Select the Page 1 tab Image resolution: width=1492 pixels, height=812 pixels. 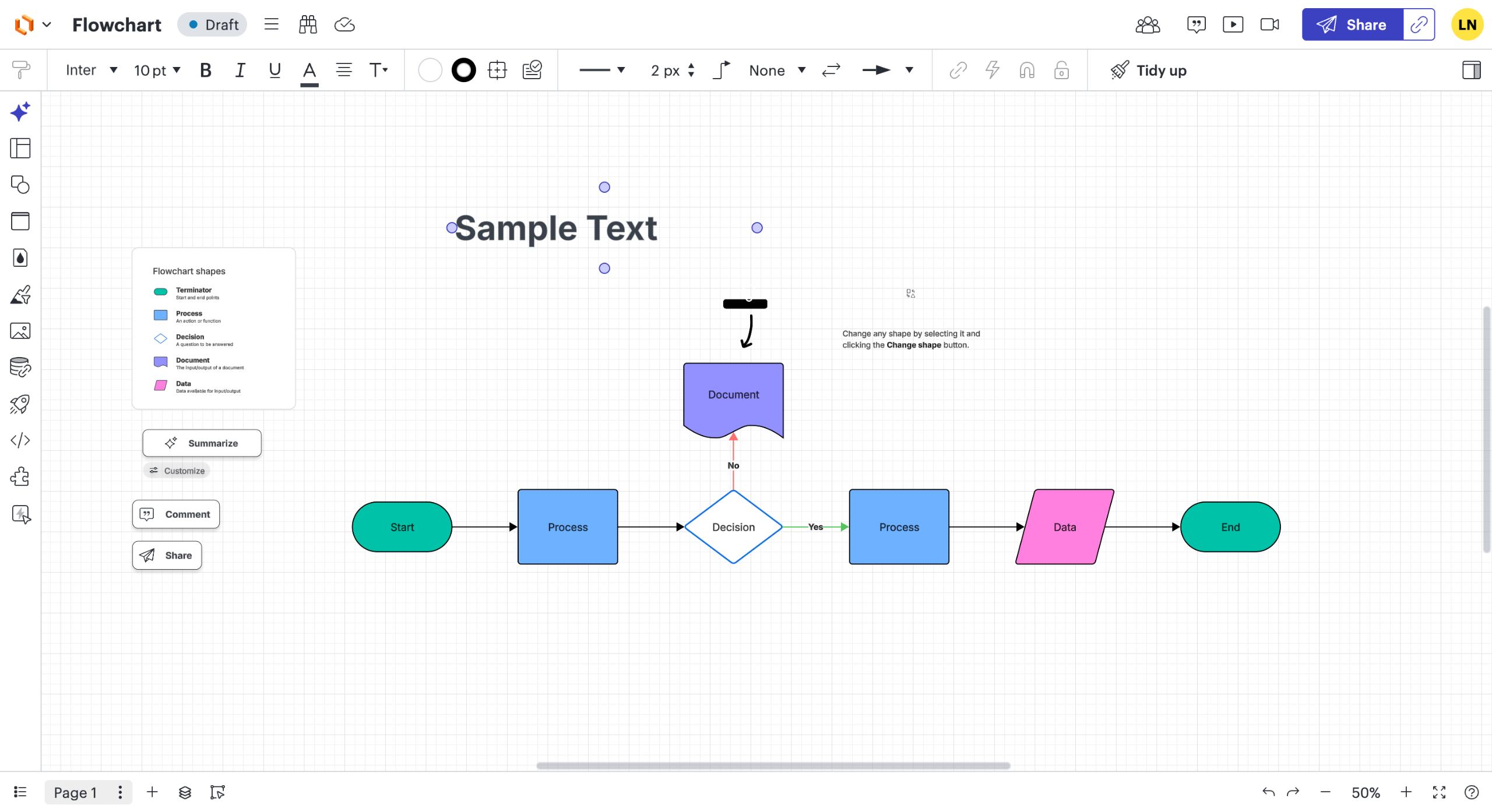pos(75,792)
